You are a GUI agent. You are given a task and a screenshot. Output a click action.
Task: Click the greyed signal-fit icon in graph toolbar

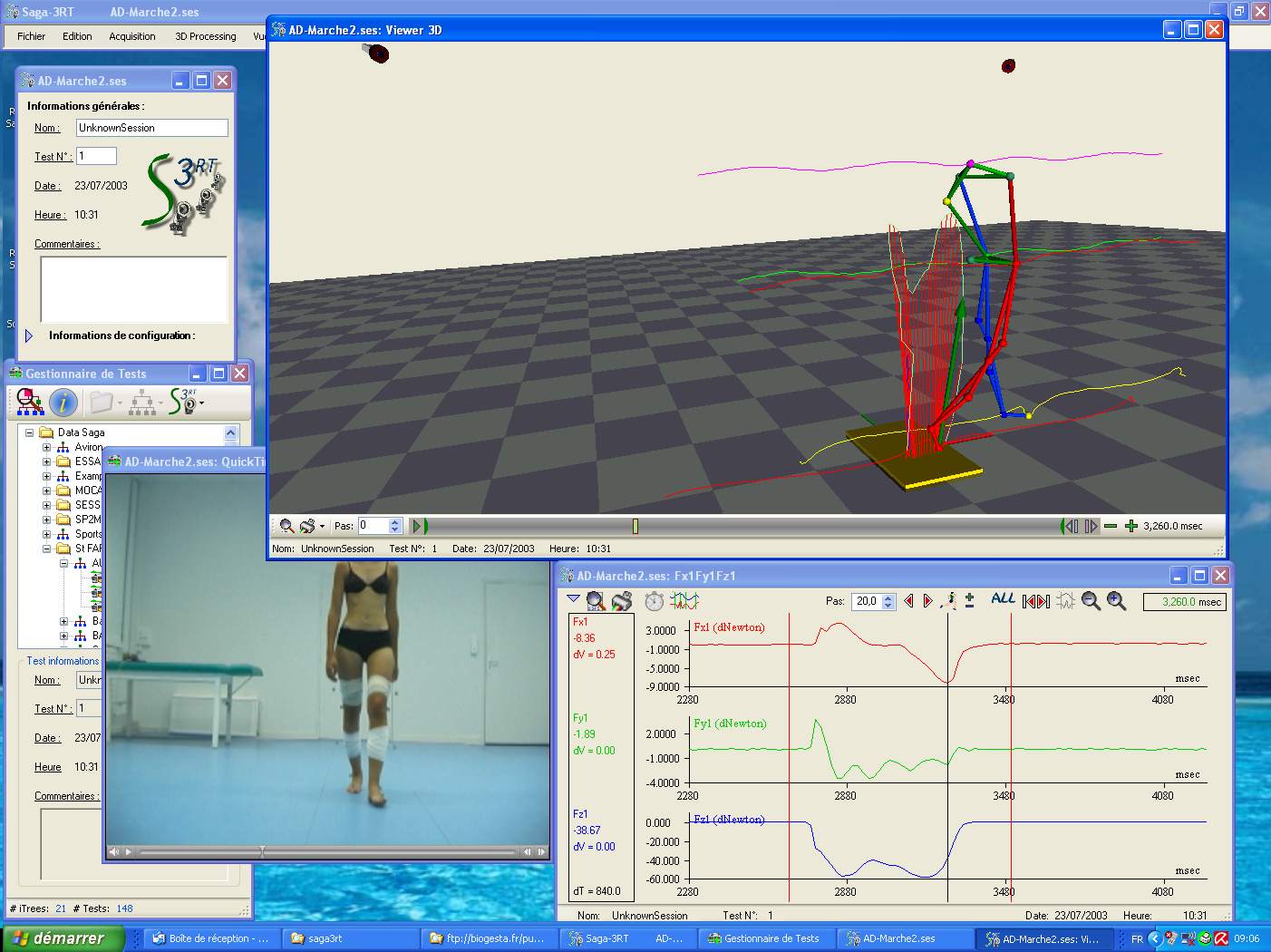[x=1065, y=600]
